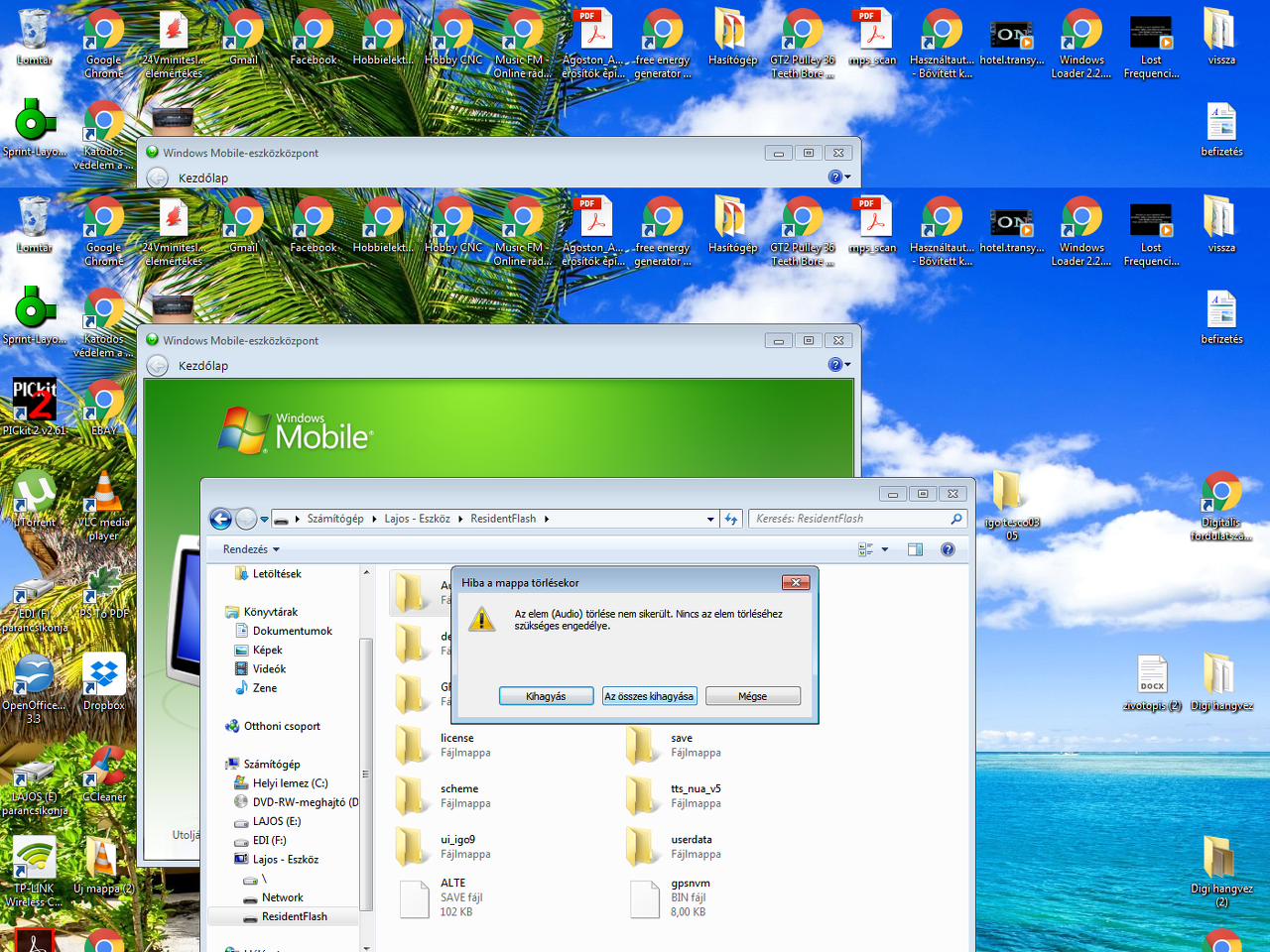The height and width of the screenshot is (952, 1270).
Task: Open the Zene library
Action: click(256, 687)
